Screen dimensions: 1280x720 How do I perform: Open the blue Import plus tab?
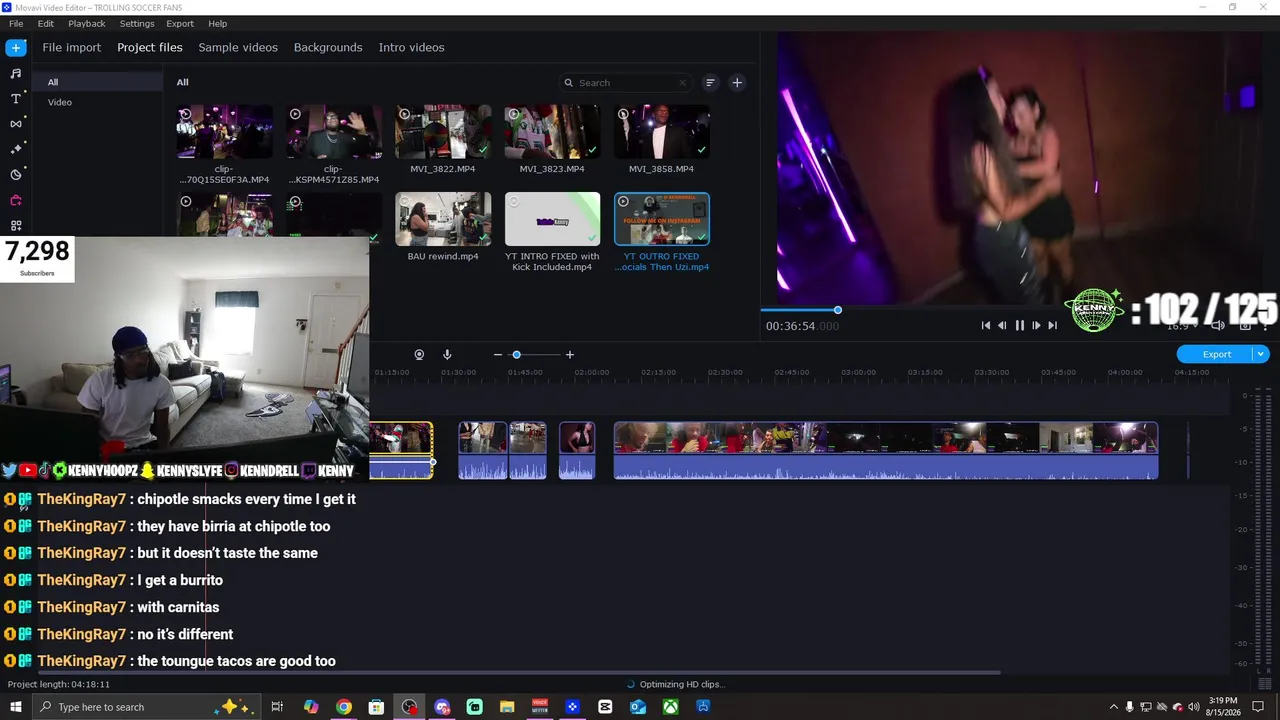click(16, 48)
